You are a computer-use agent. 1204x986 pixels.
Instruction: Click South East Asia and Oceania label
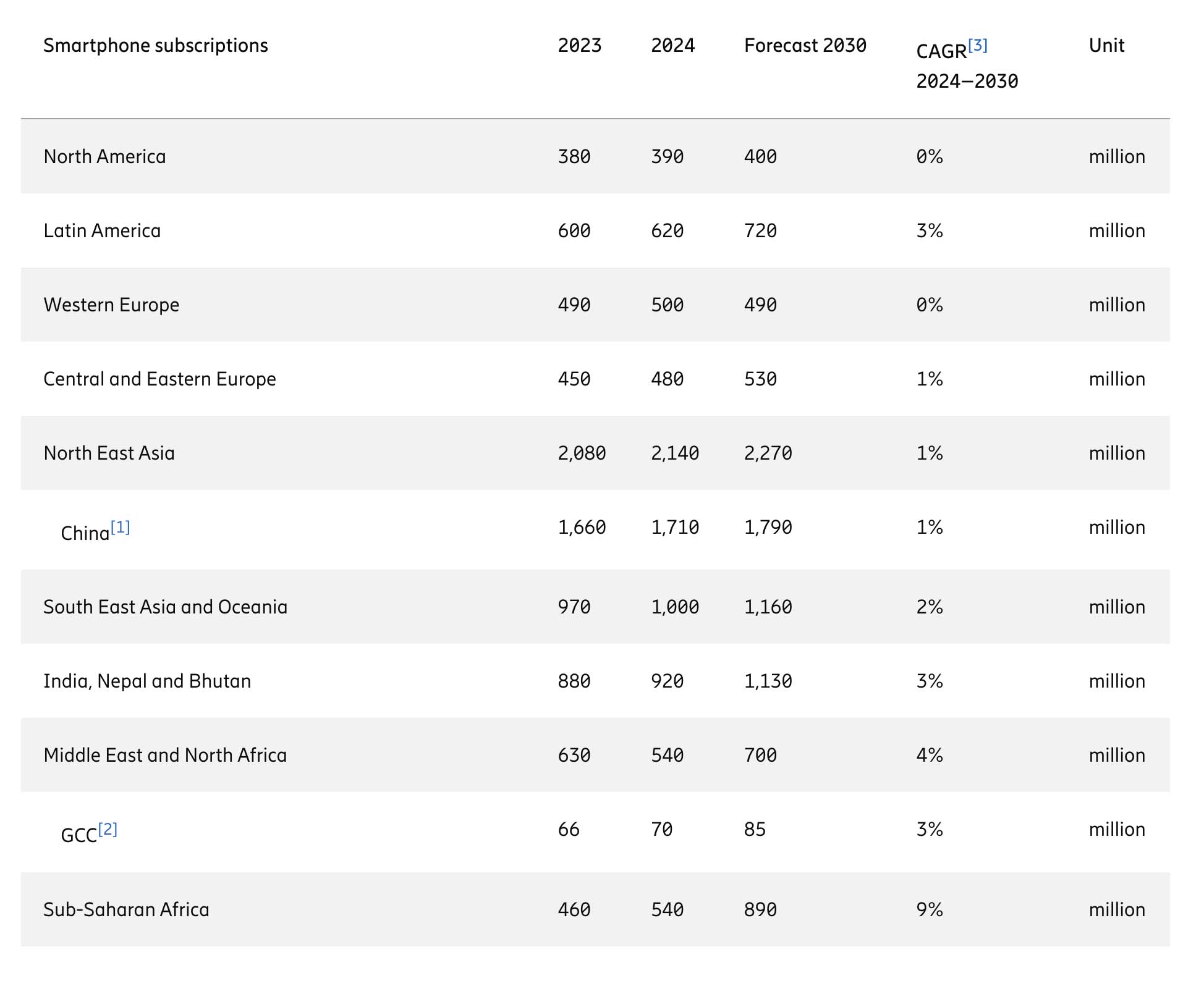click(x=166, y=607)
